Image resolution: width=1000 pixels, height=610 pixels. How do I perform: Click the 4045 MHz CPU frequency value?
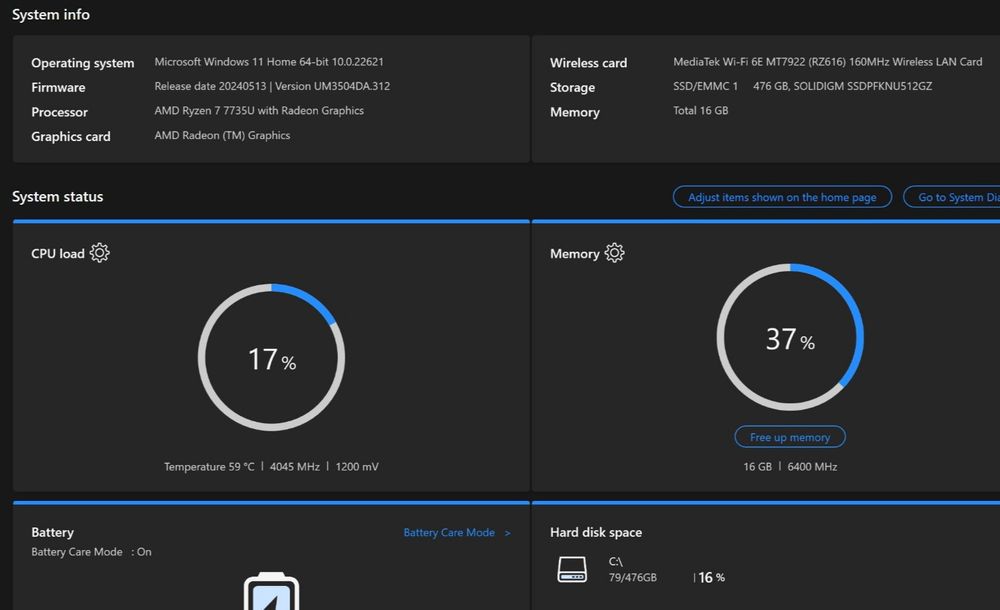pos(295,466)
